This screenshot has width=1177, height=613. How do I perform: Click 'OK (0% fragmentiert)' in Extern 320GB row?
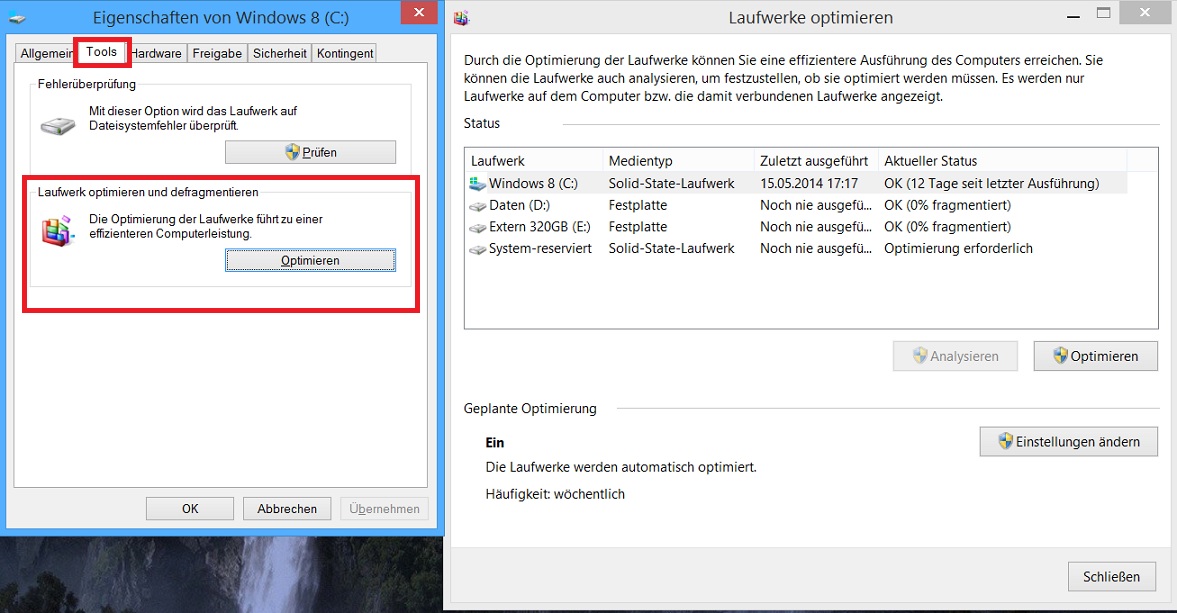pos(947,227)
